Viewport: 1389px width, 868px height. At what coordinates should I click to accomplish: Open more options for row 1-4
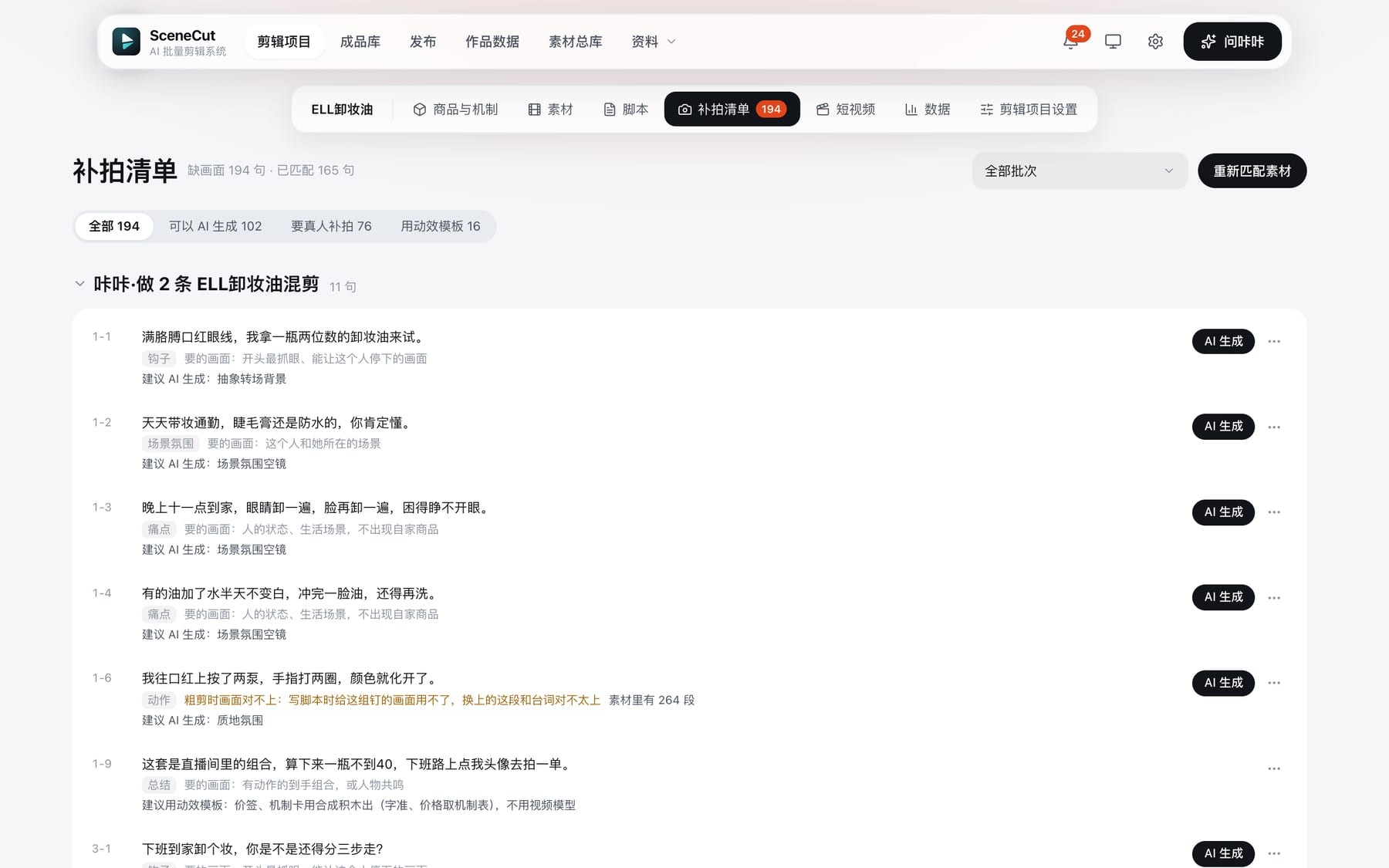[1274, 597]
